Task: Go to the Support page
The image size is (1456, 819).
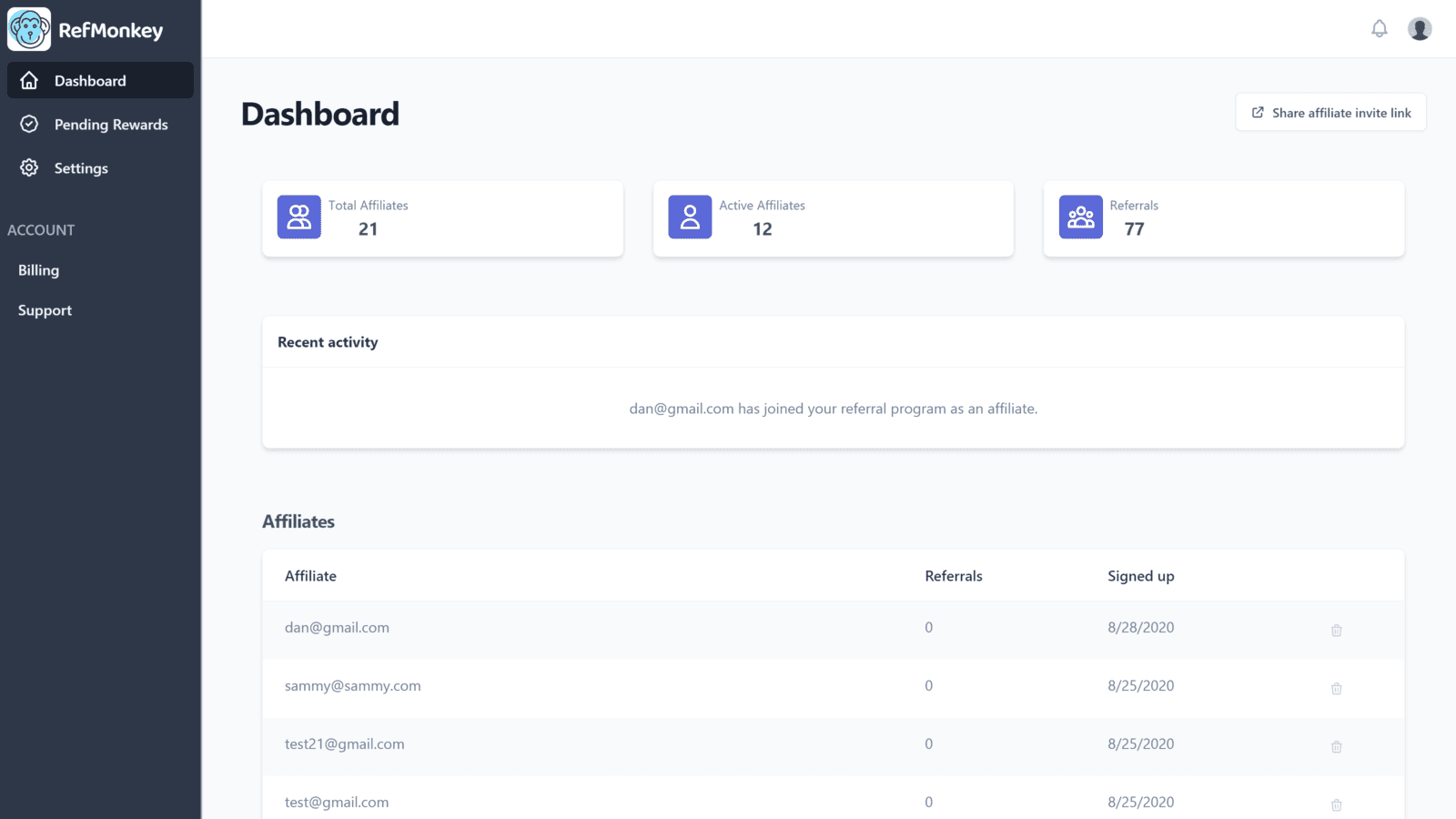Action: [x=44, y=309]
